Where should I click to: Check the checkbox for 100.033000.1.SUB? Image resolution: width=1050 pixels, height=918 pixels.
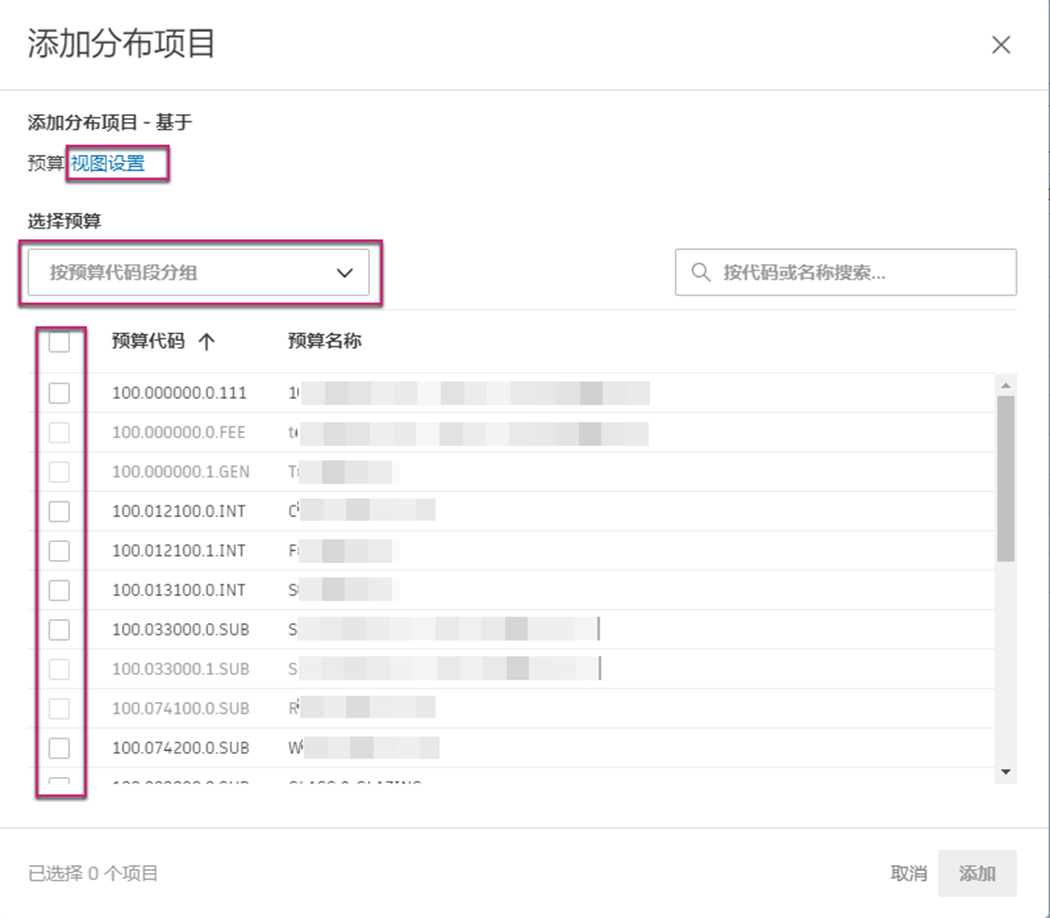click(x=60, y=669)
